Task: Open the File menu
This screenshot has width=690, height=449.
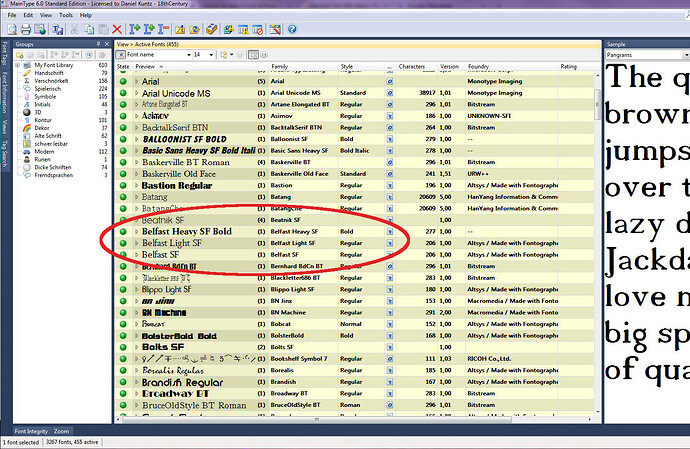Action: click(12, 15)
